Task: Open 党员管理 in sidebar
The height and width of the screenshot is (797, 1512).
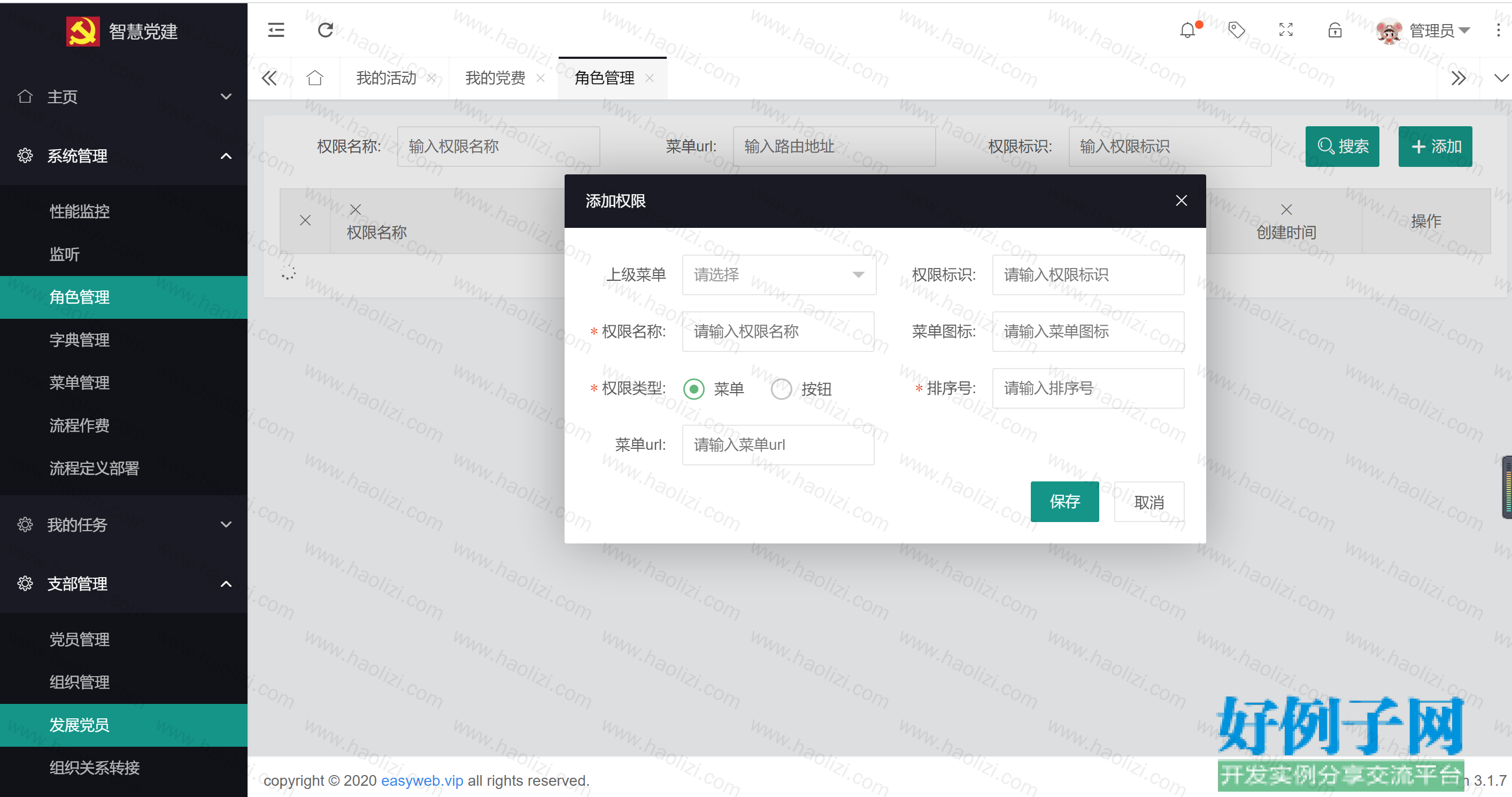Action: (124, 640)
